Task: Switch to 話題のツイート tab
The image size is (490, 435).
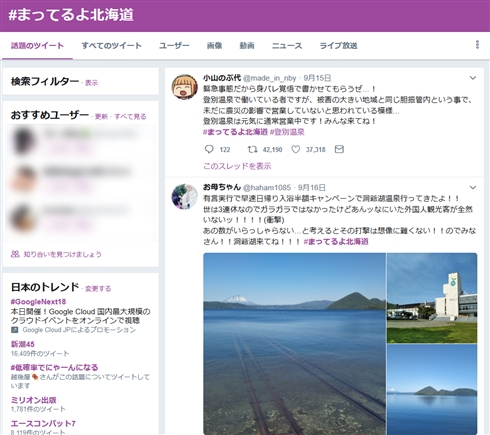Action: (37, 46)
